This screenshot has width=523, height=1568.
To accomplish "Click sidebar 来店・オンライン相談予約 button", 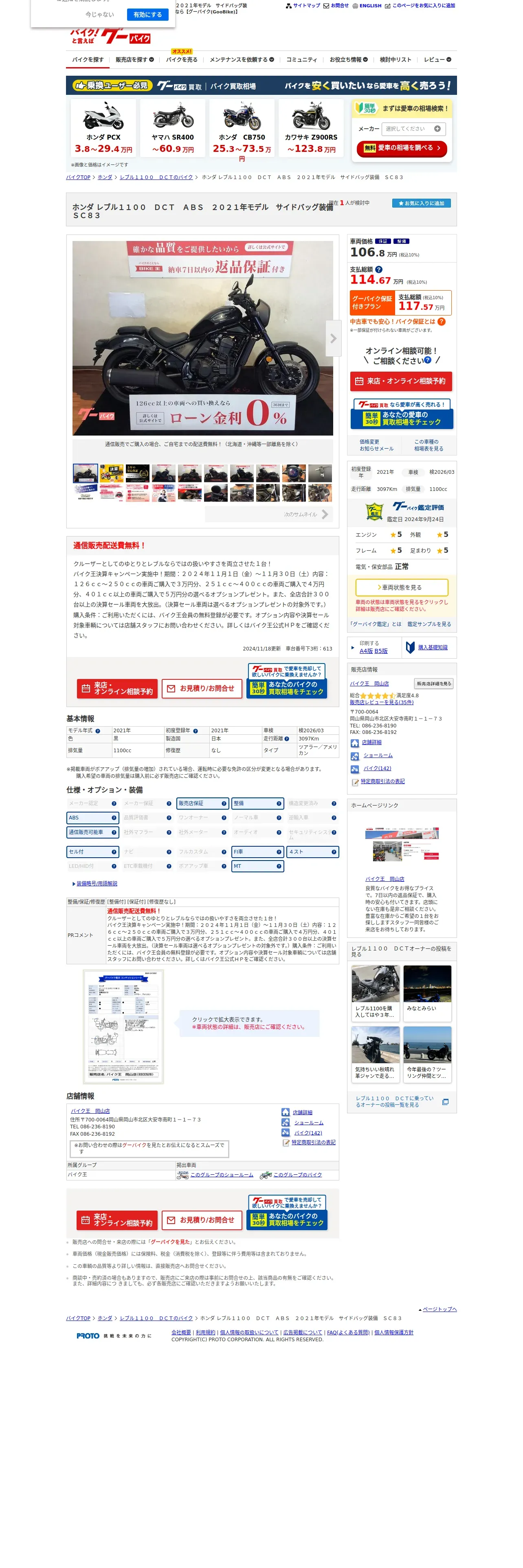I will coord(401,381).
